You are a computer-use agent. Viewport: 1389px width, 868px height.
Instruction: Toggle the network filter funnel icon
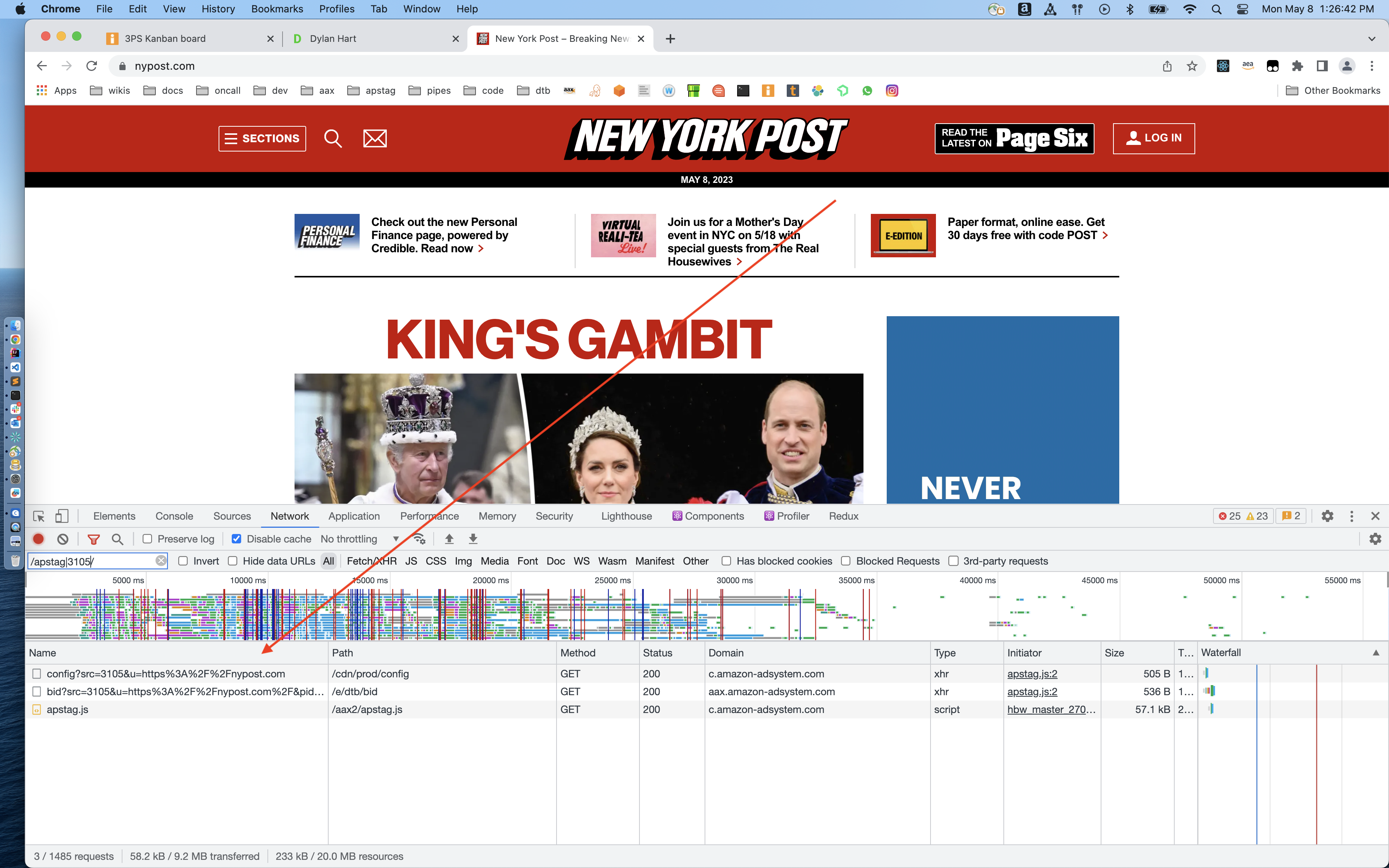[93, 539]
